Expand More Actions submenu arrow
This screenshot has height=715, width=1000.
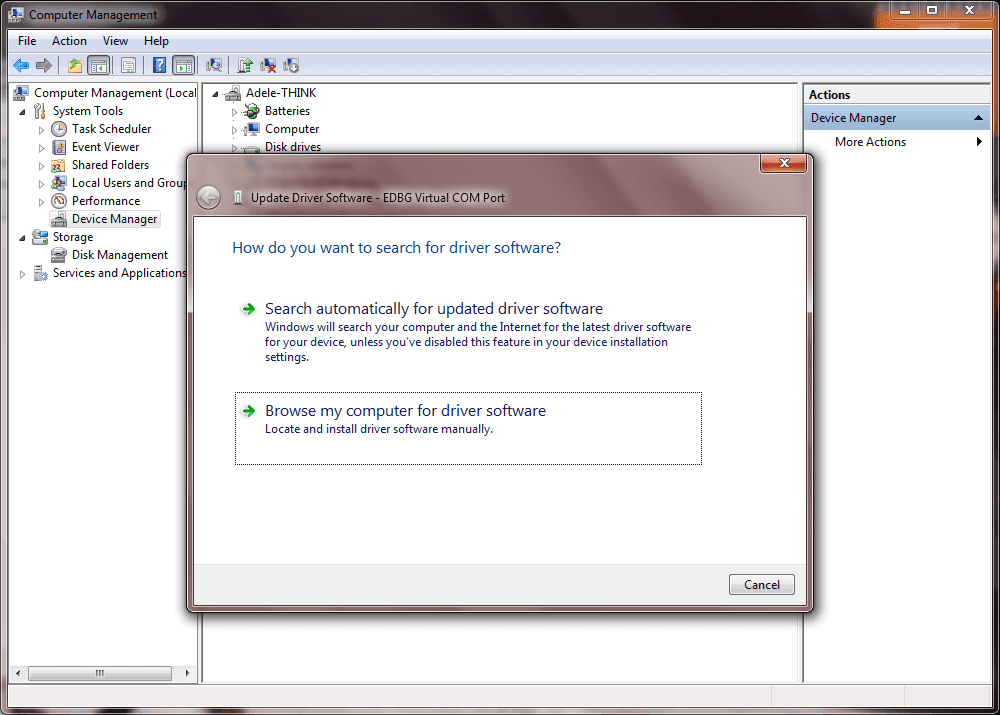coord(979,142)
